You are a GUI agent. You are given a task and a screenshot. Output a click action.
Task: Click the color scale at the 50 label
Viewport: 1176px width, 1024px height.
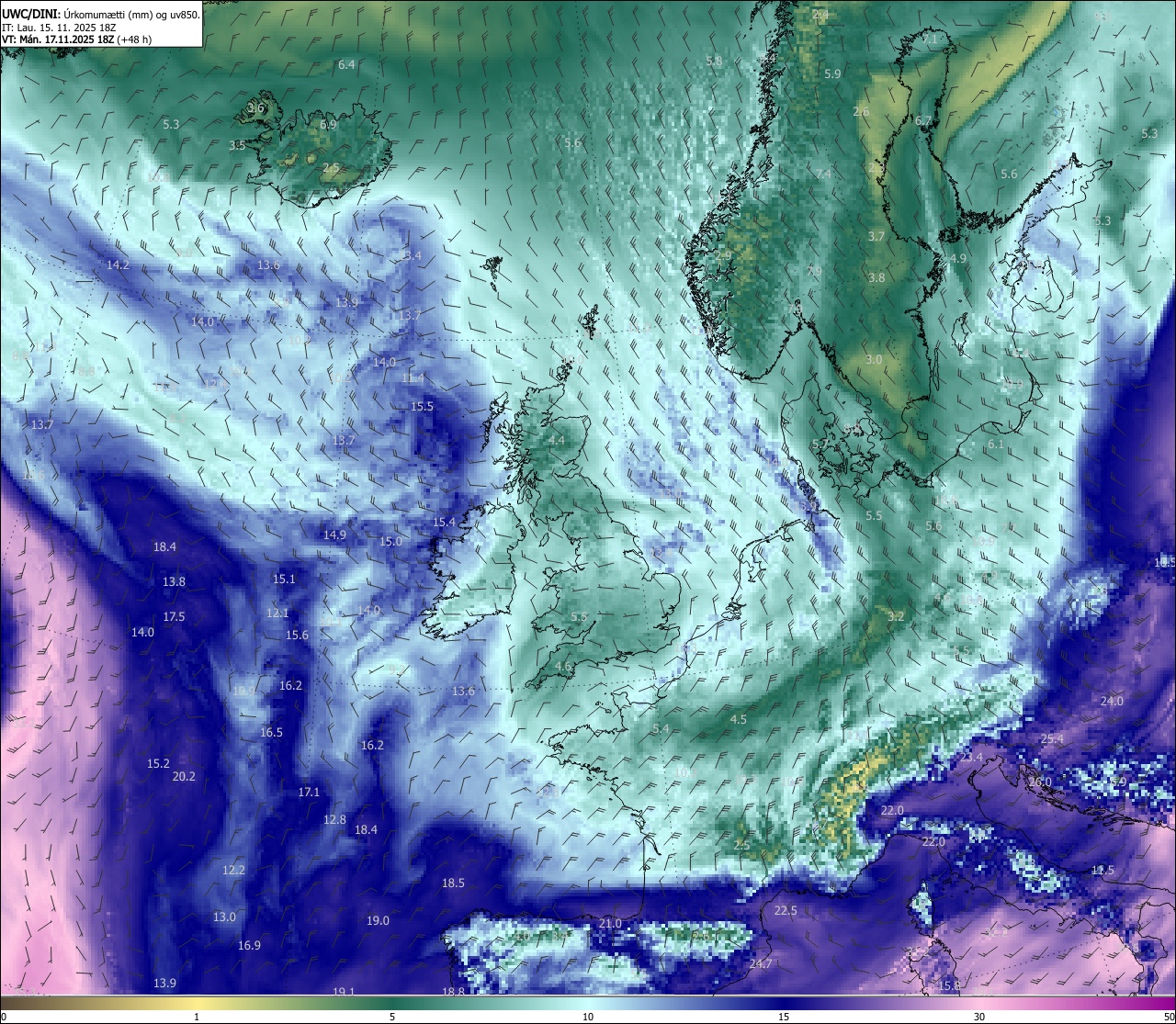pos(1169,1017)
